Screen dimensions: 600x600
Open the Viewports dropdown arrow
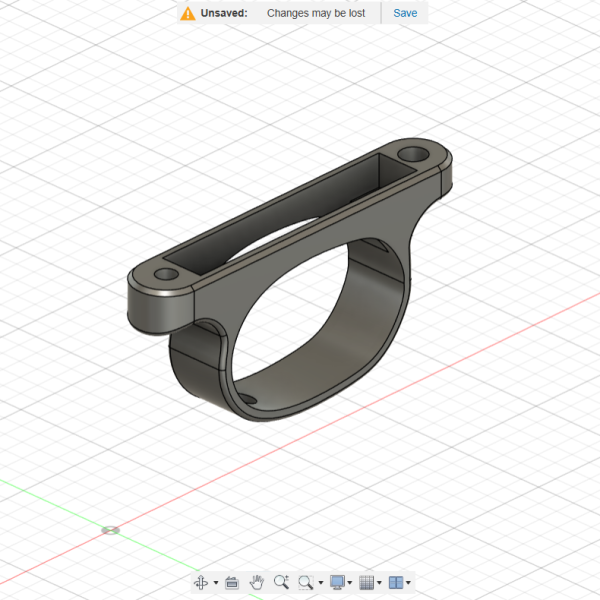(408, 583)
